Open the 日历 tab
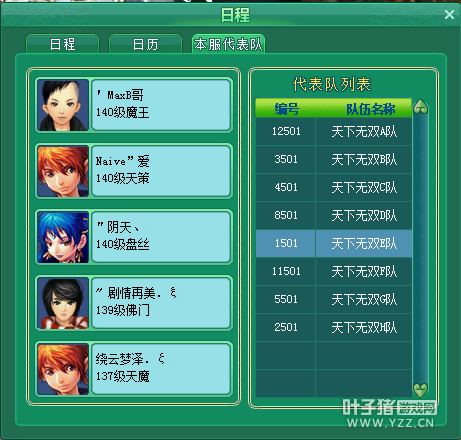 (x=145, y=44)
